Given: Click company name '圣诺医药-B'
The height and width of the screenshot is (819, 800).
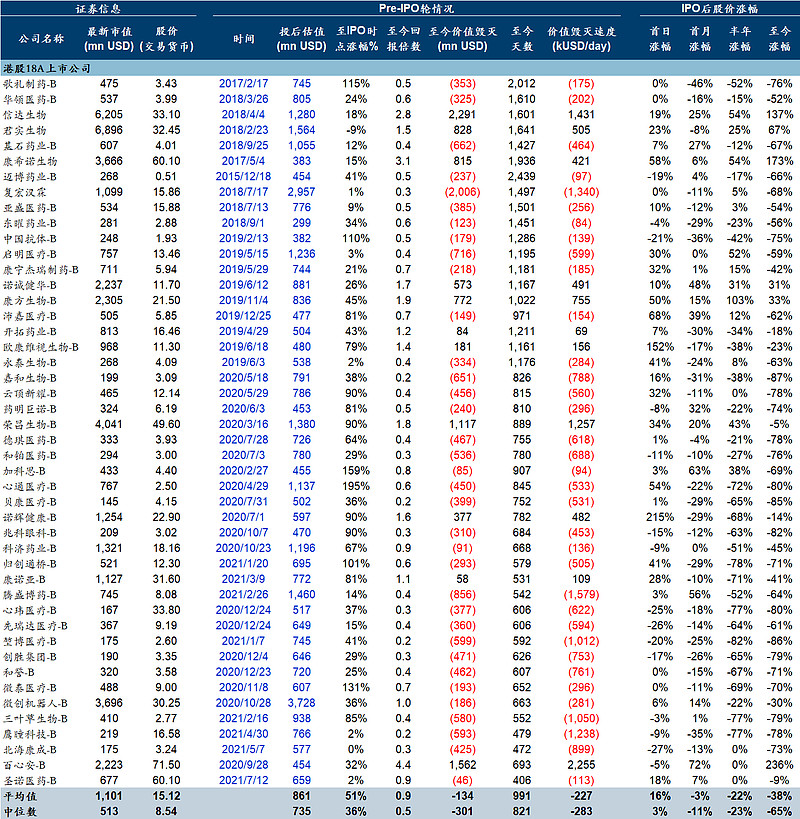Looking at the screenshot, I should click(30, 780).
